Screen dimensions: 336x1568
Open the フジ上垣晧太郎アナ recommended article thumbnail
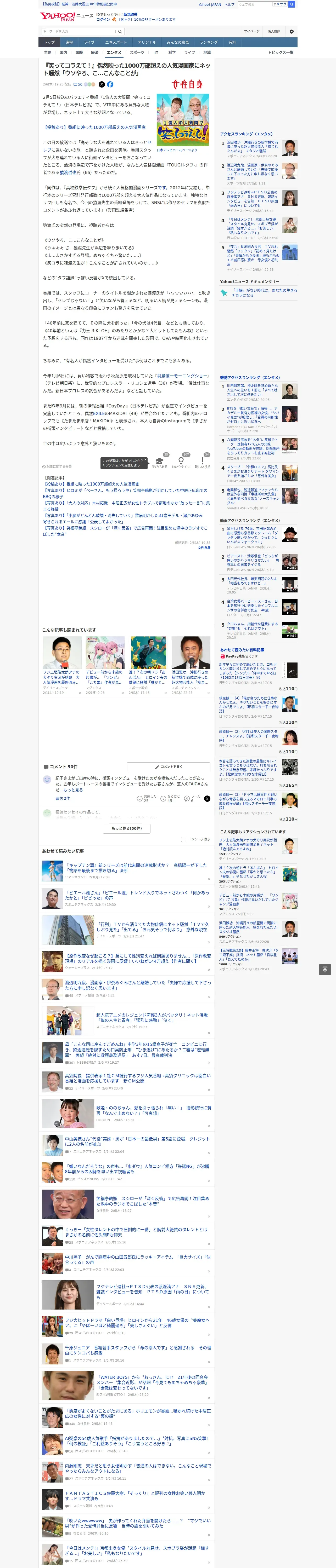coord(62,653)
